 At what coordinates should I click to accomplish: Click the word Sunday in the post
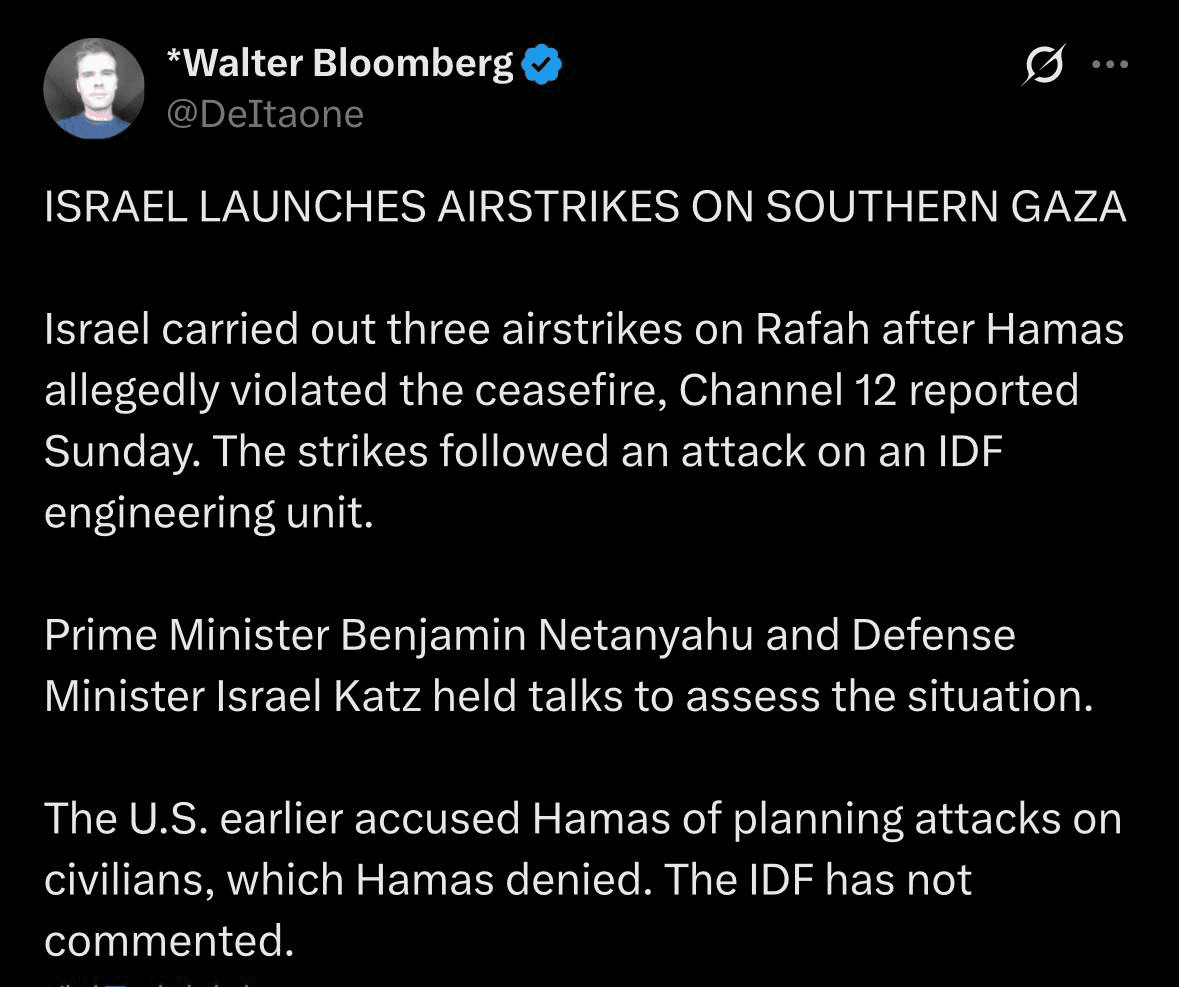coord(117,452)
